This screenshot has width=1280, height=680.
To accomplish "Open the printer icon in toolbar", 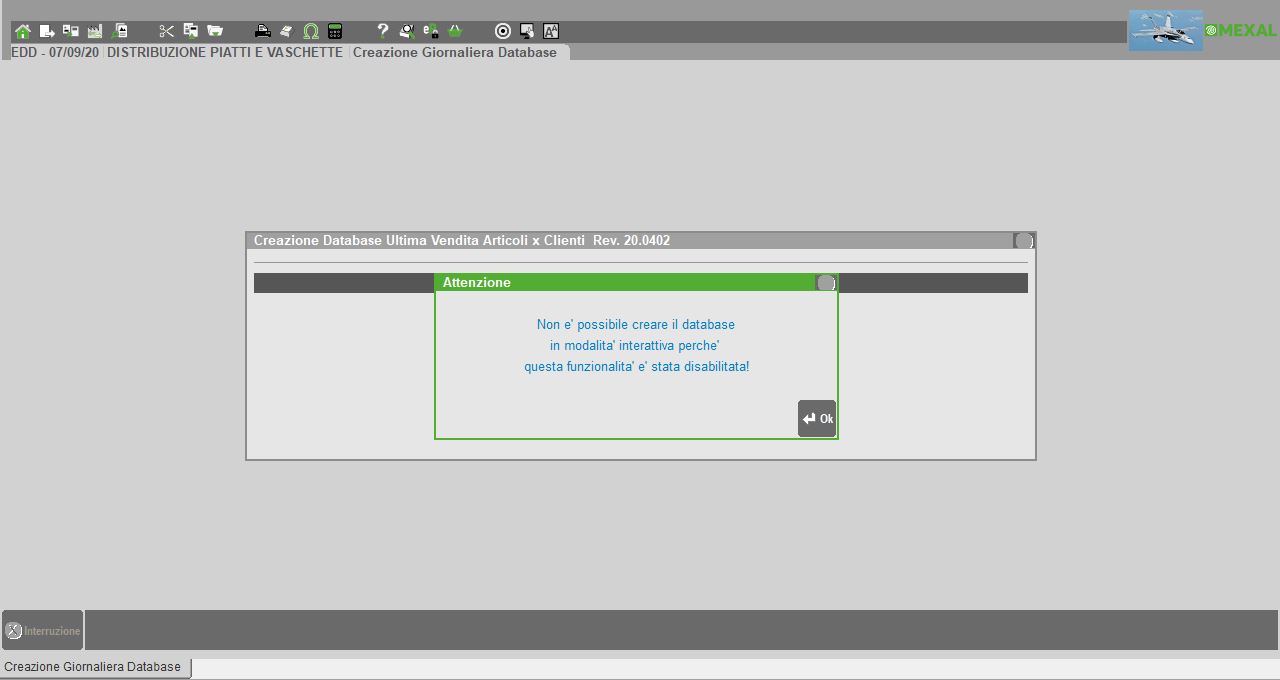I will 262,31.
